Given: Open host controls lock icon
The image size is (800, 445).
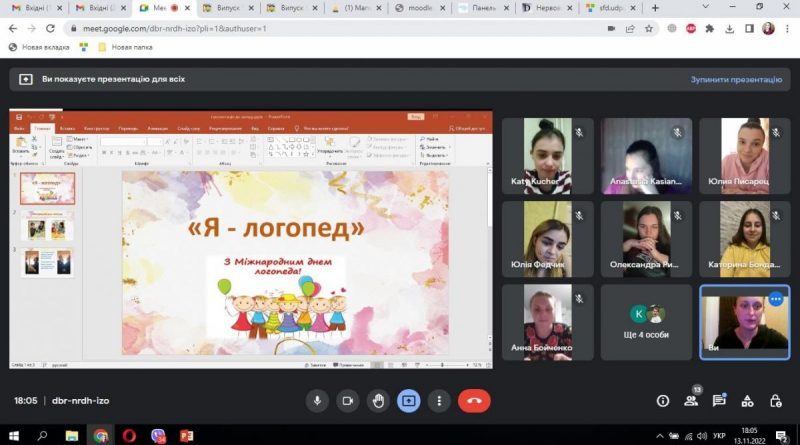Looking at the screenshot, I should [x=776, y=401].
